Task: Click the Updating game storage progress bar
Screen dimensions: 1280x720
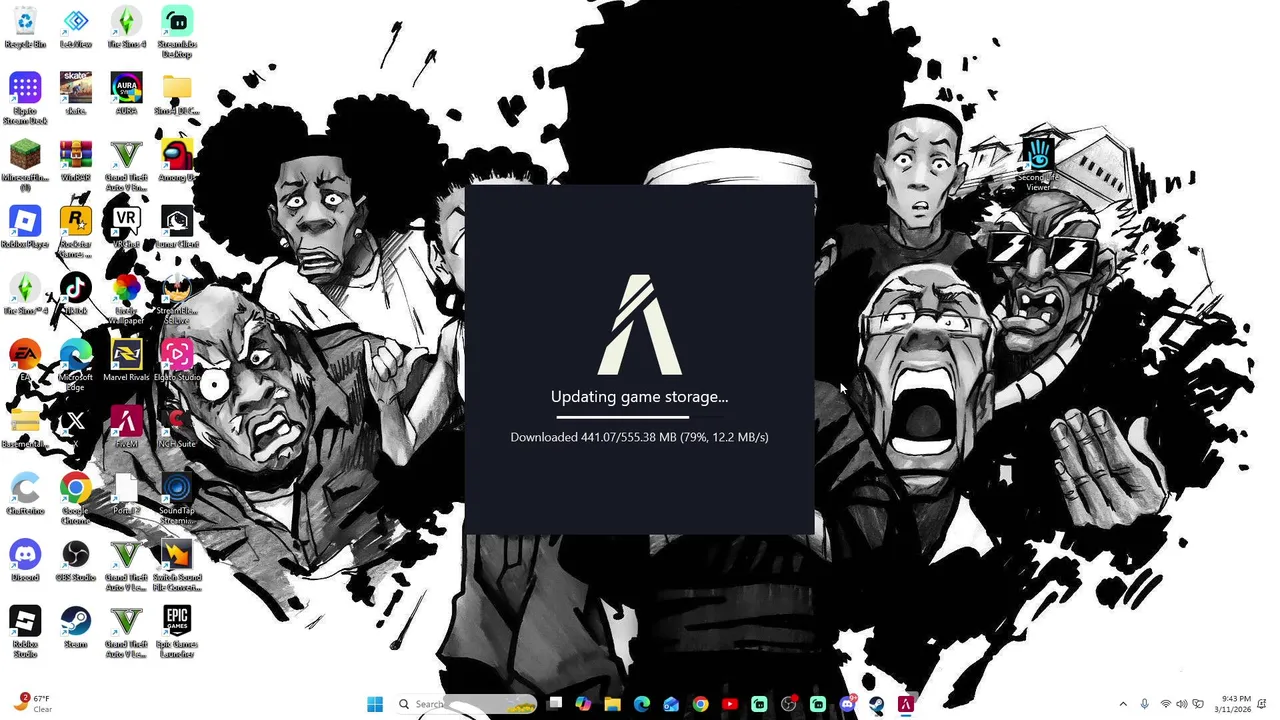Action: coord(639,417)
